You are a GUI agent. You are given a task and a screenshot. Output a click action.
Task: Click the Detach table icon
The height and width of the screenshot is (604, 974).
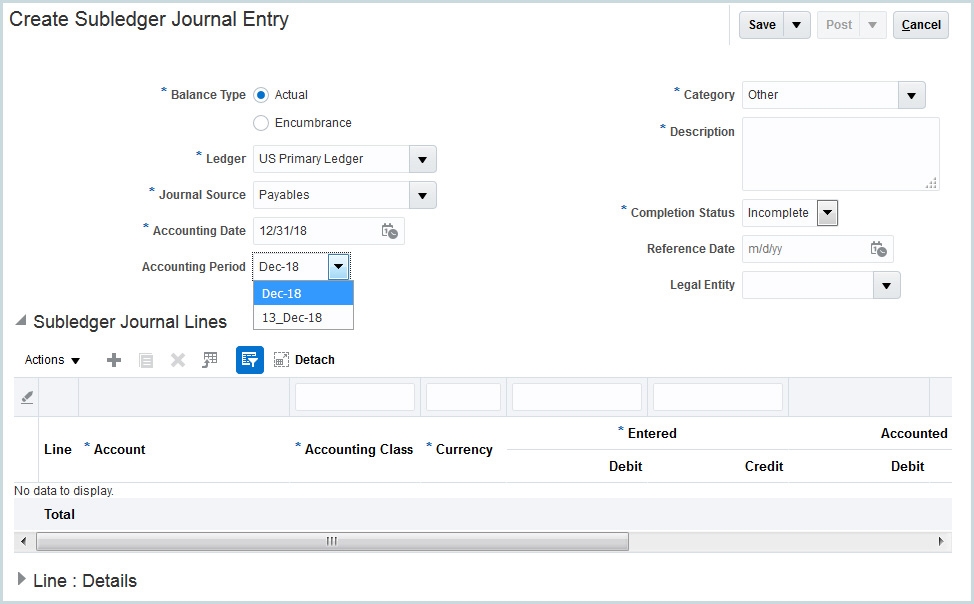281,359
